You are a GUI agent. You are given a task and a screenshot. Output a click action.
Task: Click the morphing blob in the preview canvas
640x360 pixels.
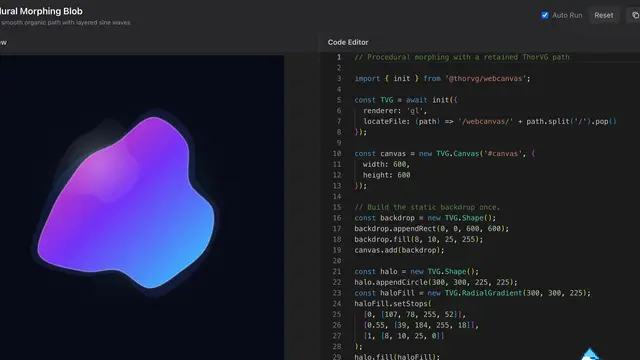click(x=127, y=202)
